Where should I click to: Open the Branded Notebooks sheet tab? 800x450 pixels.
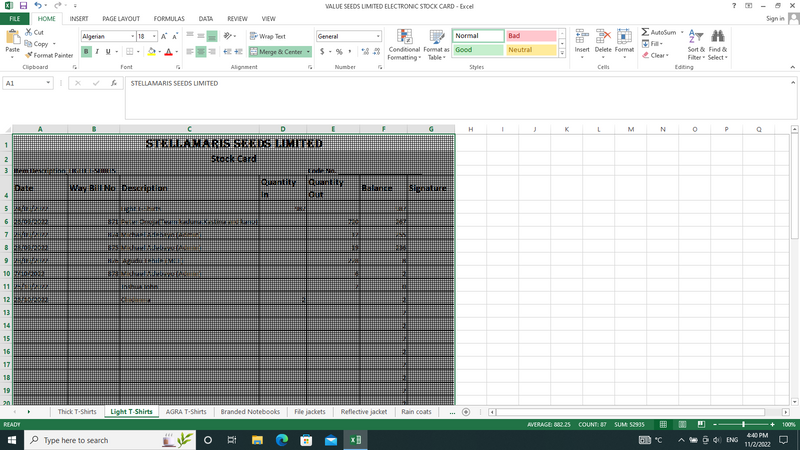coord(250,412)
